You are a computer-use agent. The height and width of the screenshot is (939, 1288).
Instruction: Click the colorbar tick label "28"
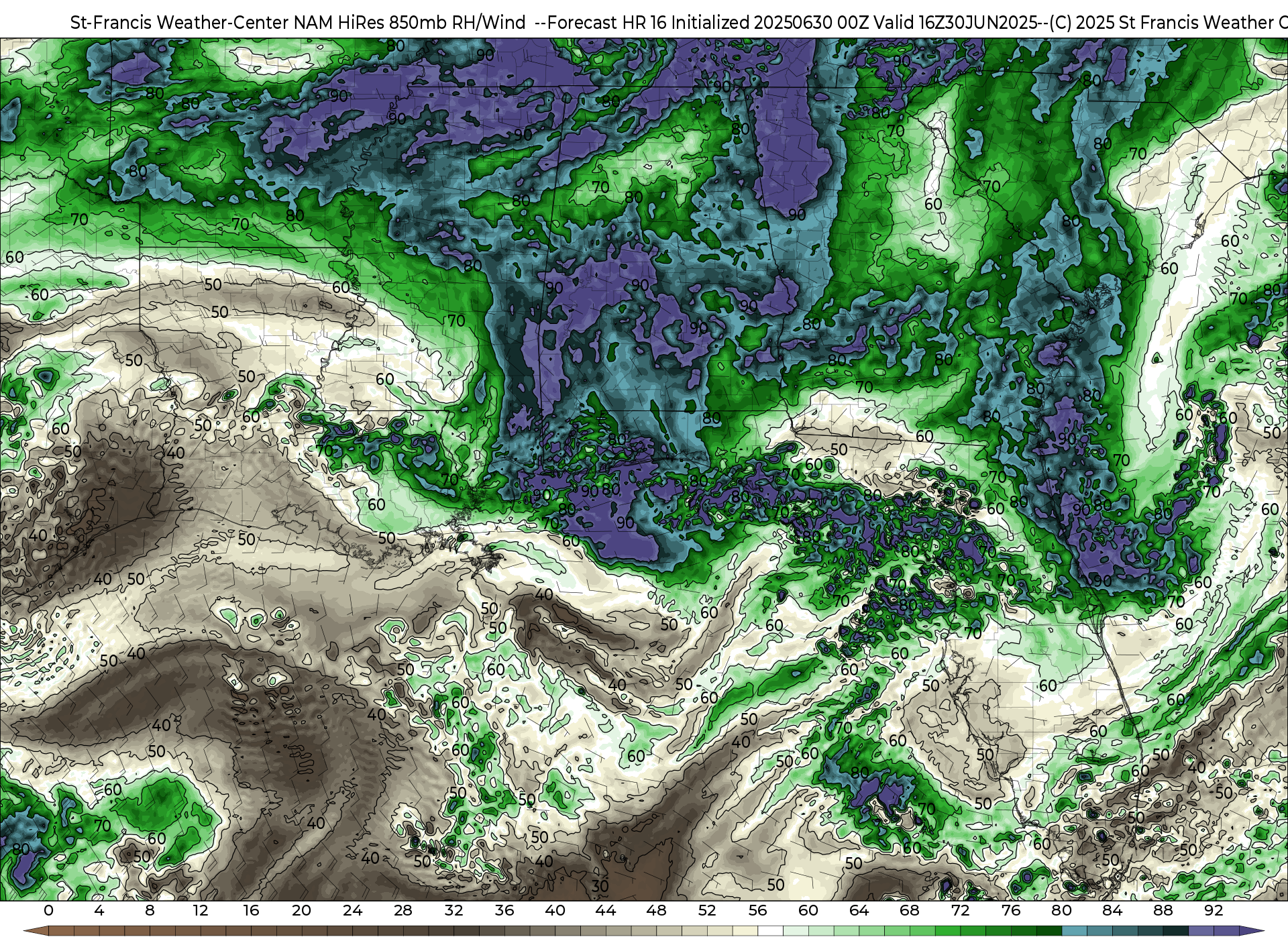[x=403, y=910]
